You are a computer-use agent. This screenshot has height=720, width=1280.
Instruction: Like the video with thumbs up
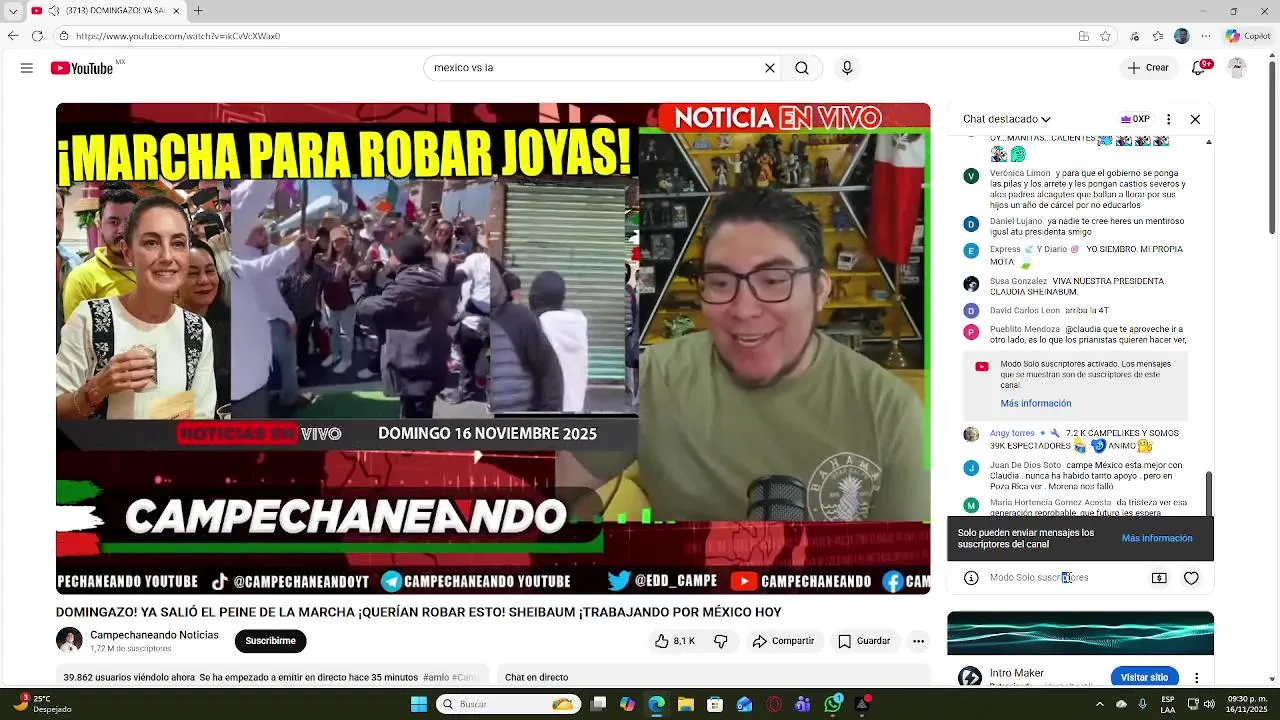coord(674,641)
